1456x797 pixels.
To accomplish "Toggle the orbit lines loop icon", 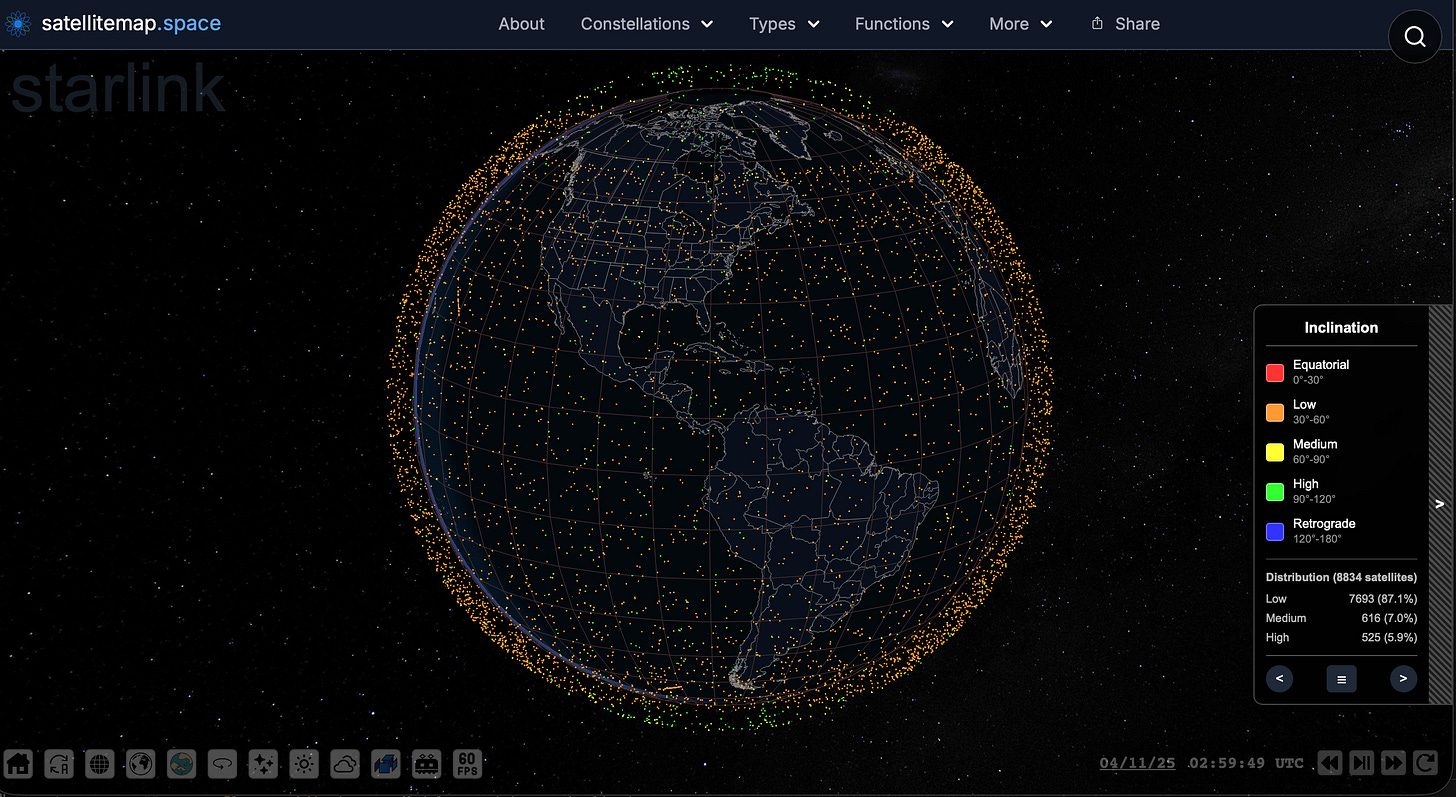I will [222, 764].
